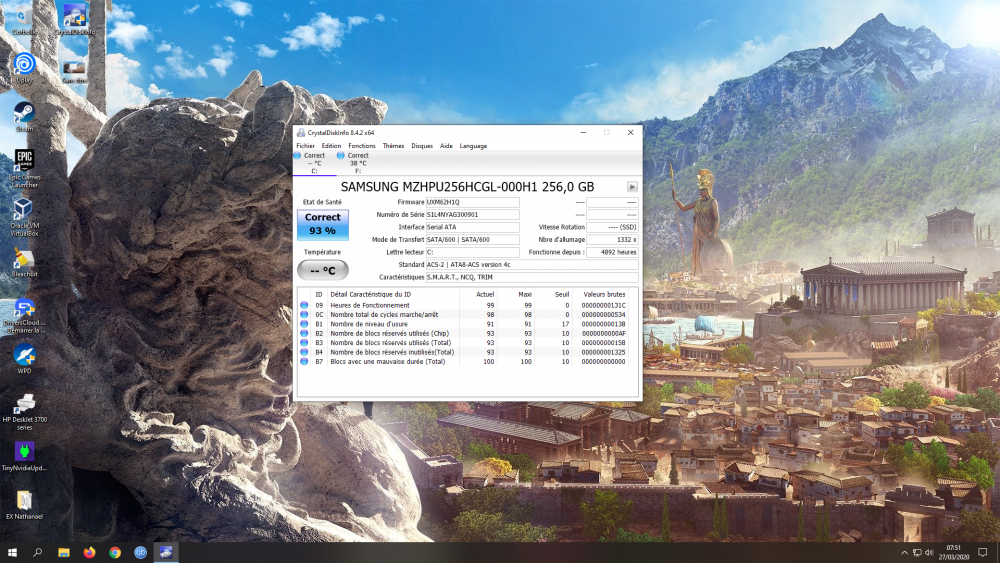This screenshot has height=563, width=1000.
Task: Click the CrystalDiskInfo taskbar button
Action: click(166, 552)
